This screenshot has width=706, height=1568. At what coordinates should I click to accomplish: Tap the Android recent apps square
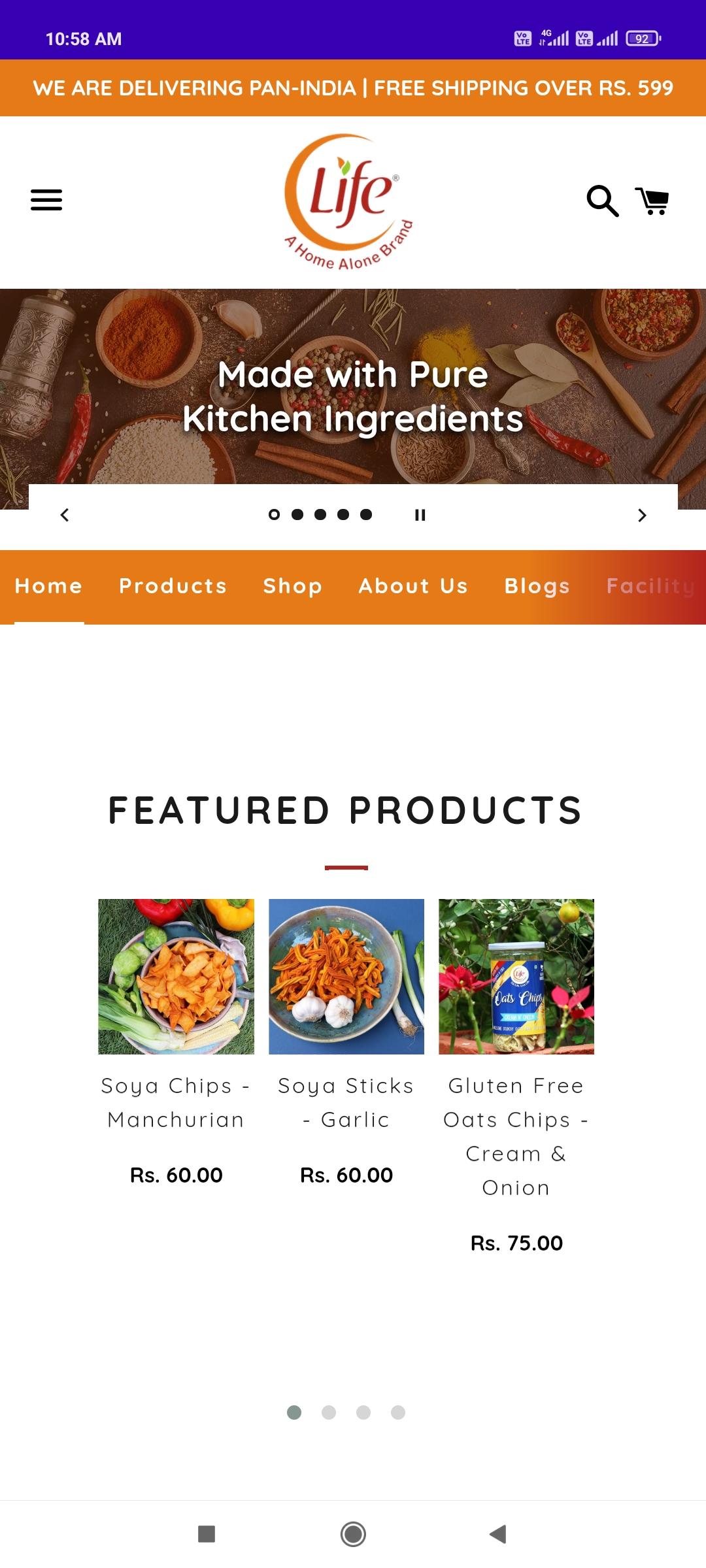(x=207, y=1533)
